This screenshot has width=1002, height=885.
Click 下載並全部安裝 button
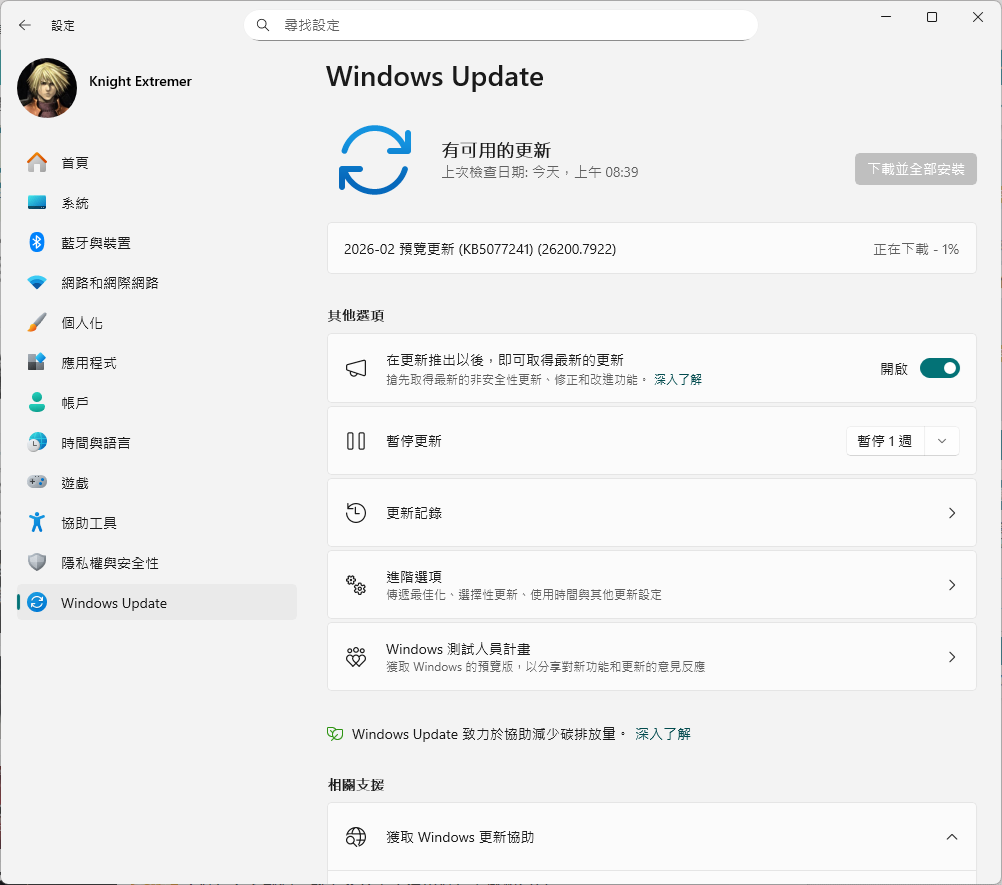pyautogui.click(x=916, y=169)
